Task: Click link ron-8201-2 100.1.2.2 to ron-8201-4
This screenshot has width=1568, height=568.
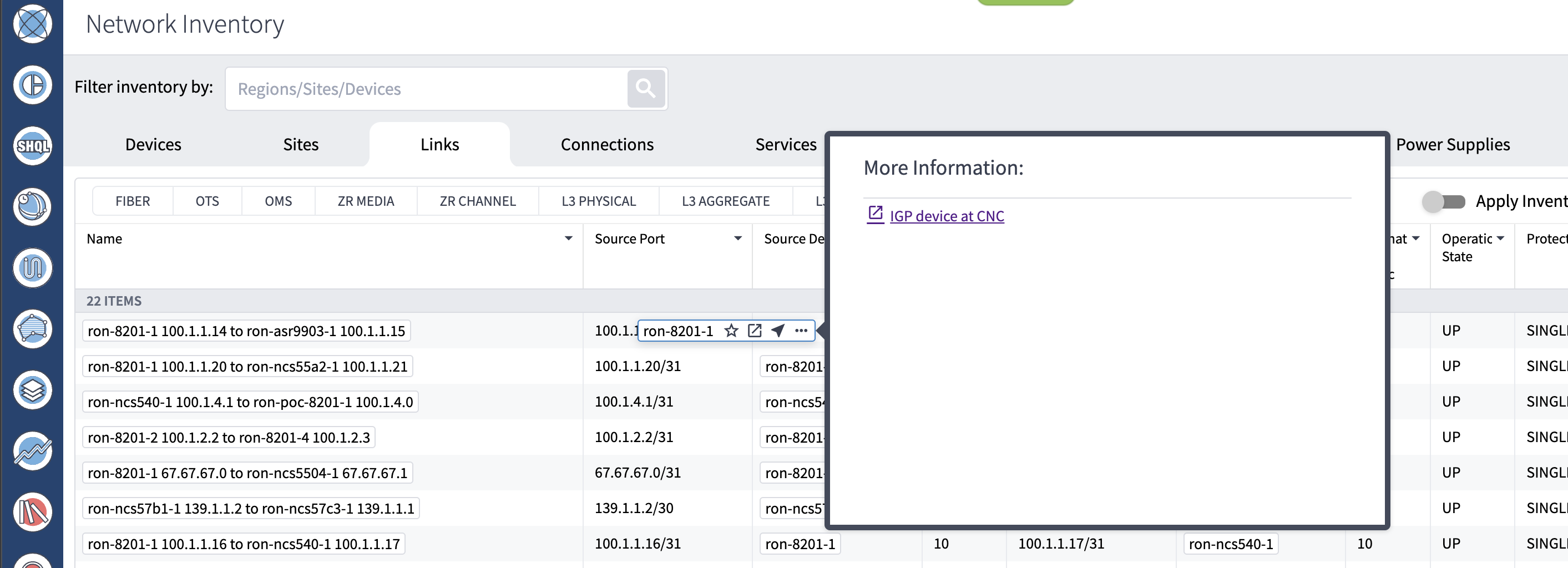Action: (x=229, y=438)
